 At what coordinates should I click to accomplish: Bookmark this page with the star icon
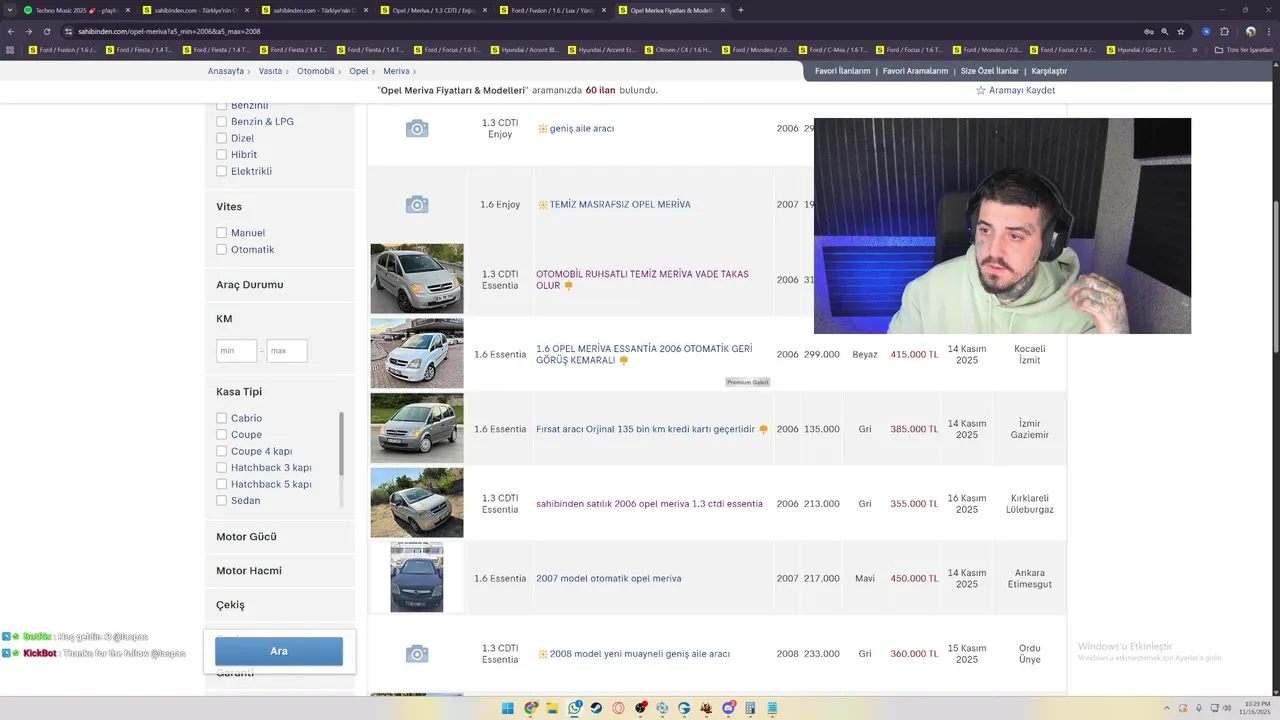[x=1181, y=31]
